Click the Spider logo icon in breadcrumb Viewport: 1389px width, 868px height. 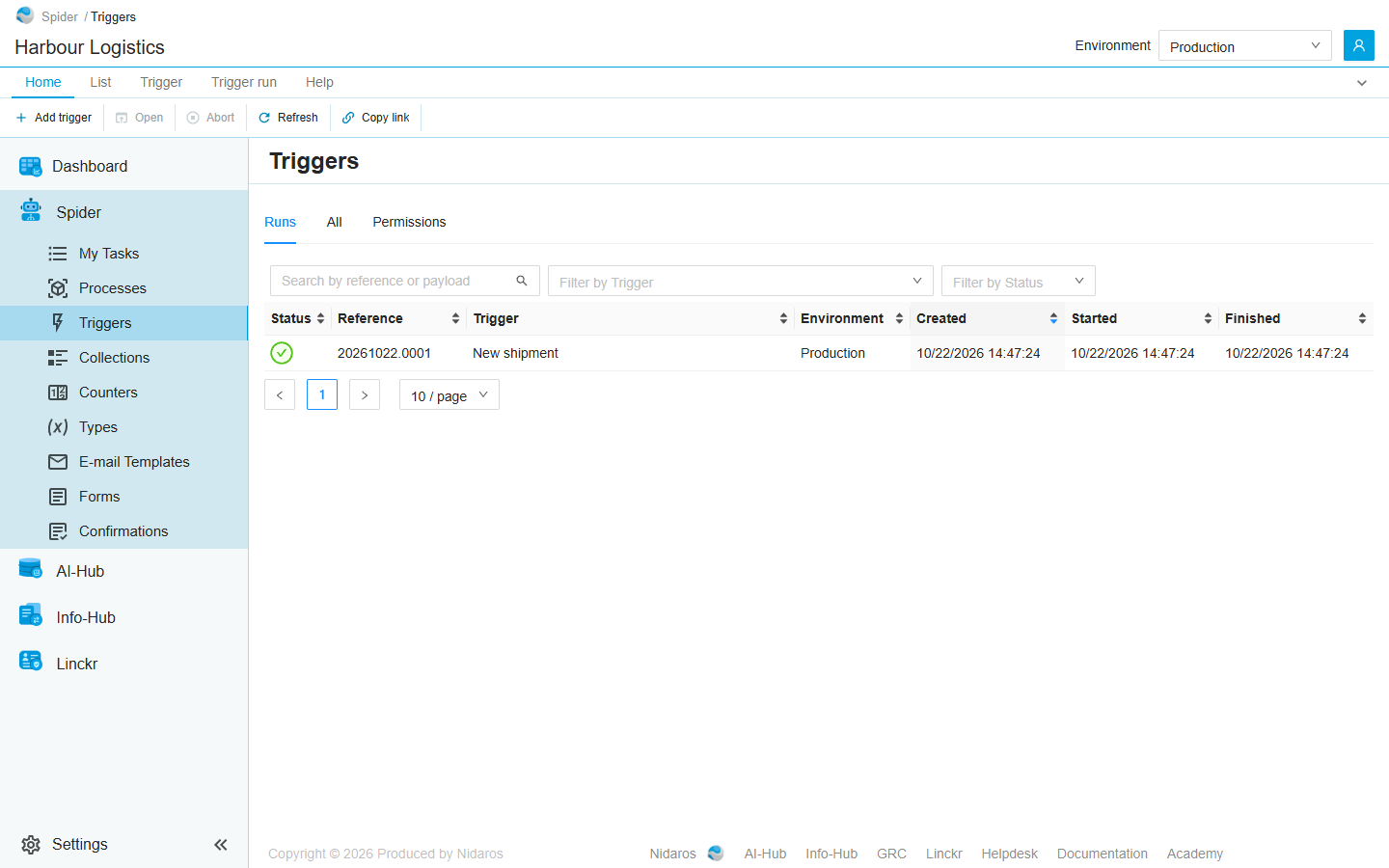tap(25, 15)
